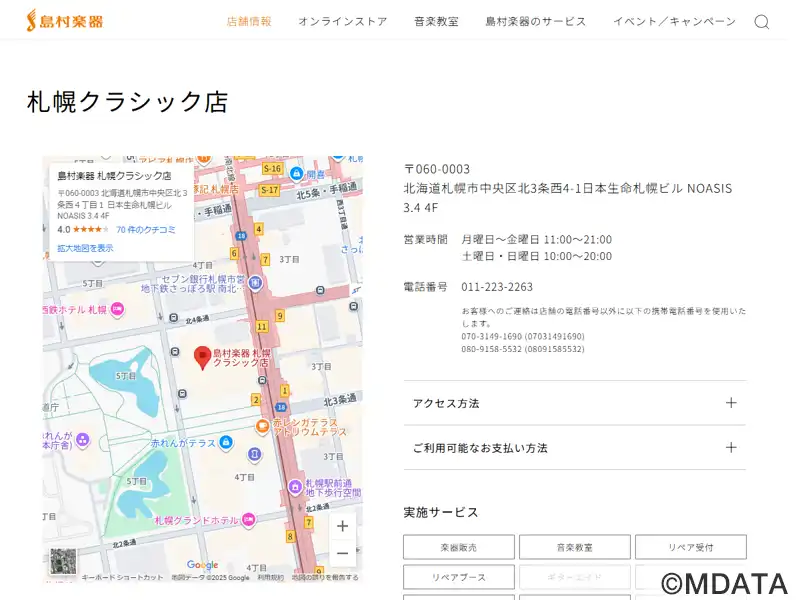
Task: Click the yellow exit 8 marker
Action: click(290, 536)
